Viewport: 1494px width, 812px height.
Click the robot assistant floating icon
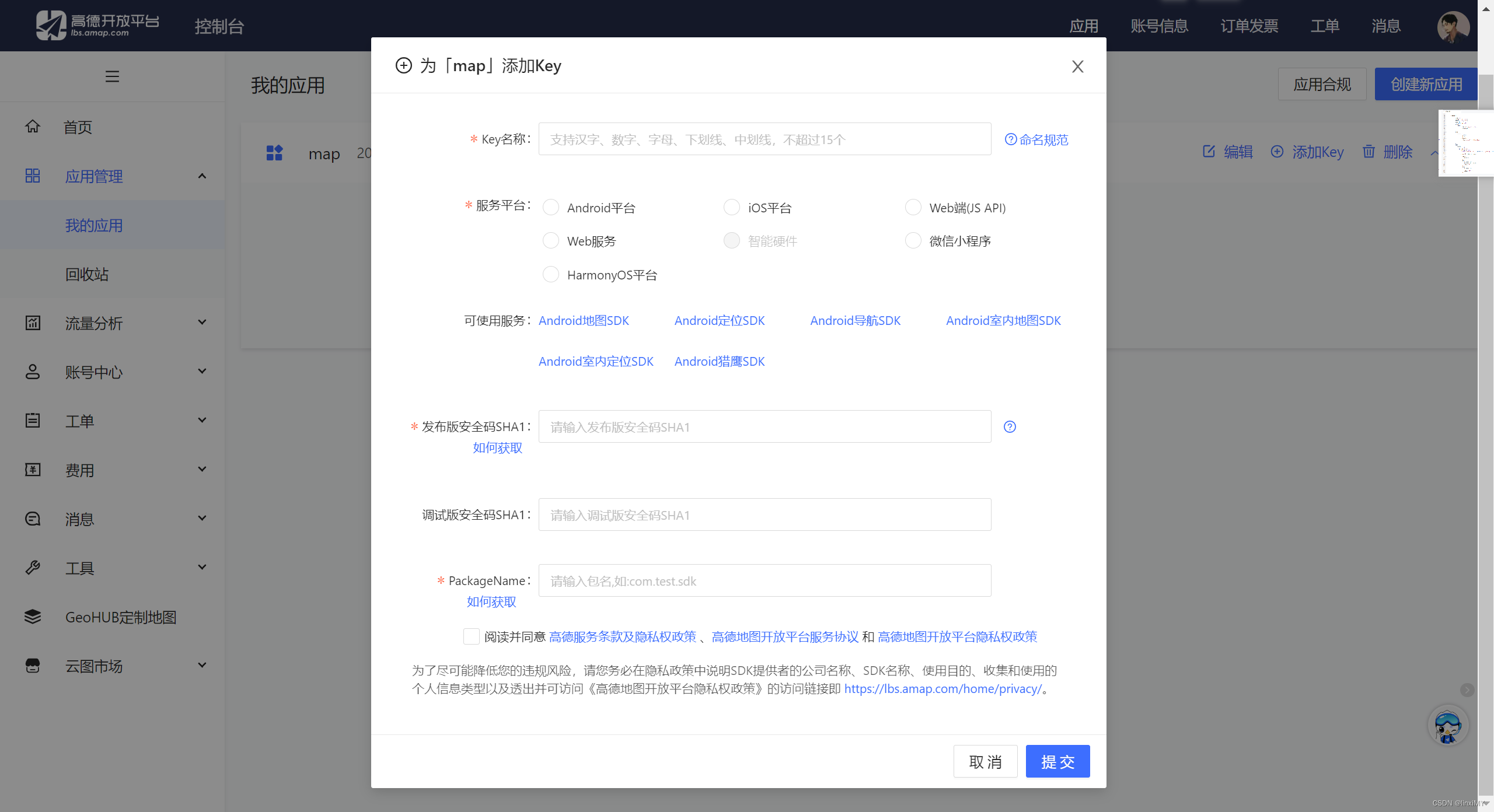(1447, 726)
